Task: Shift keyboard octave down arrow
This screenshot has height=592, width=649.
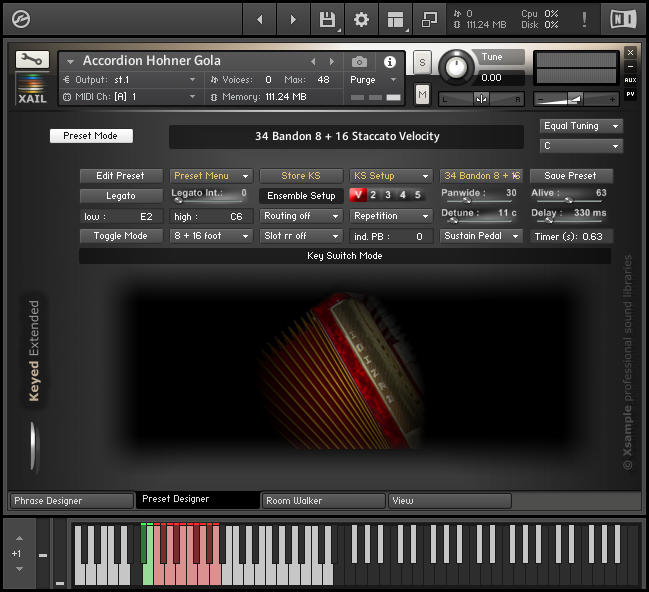Action: click(19, 569)
